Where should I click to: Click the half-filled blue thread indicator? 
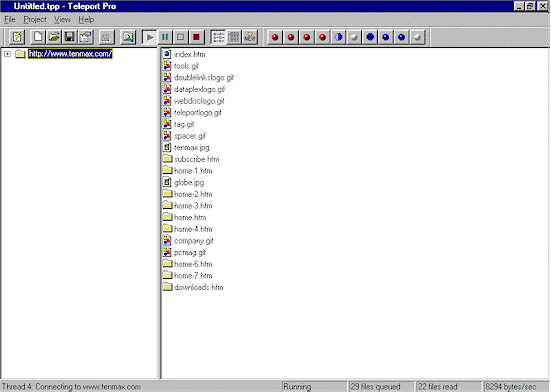[338, 37]
